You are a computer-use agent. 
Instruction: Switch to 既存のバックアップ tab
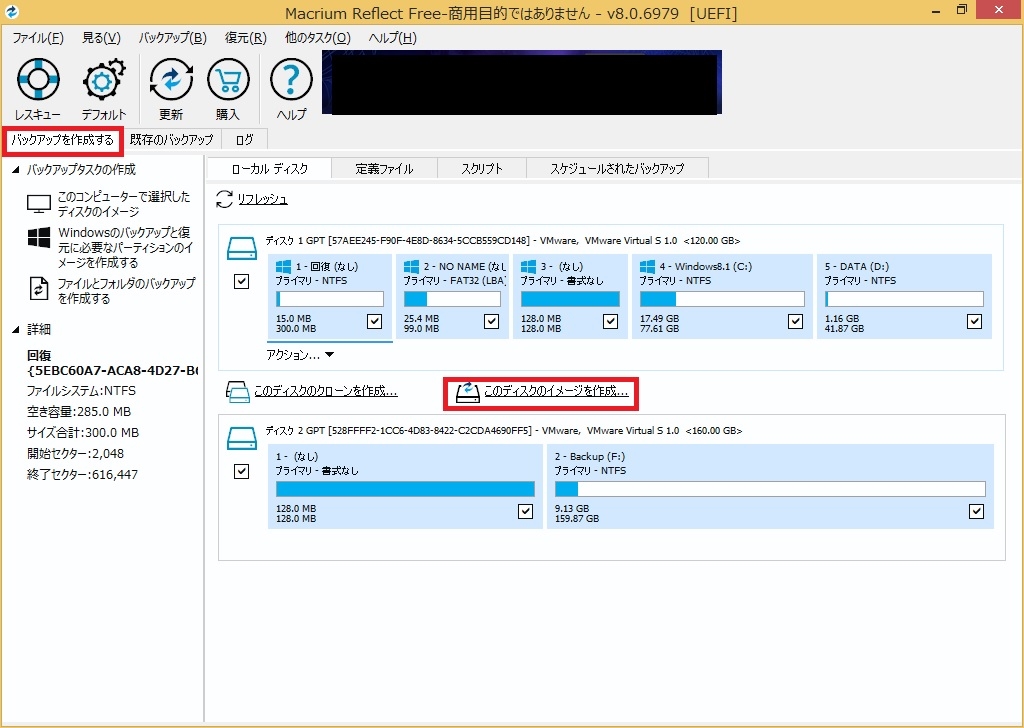(x=172, y=140)
